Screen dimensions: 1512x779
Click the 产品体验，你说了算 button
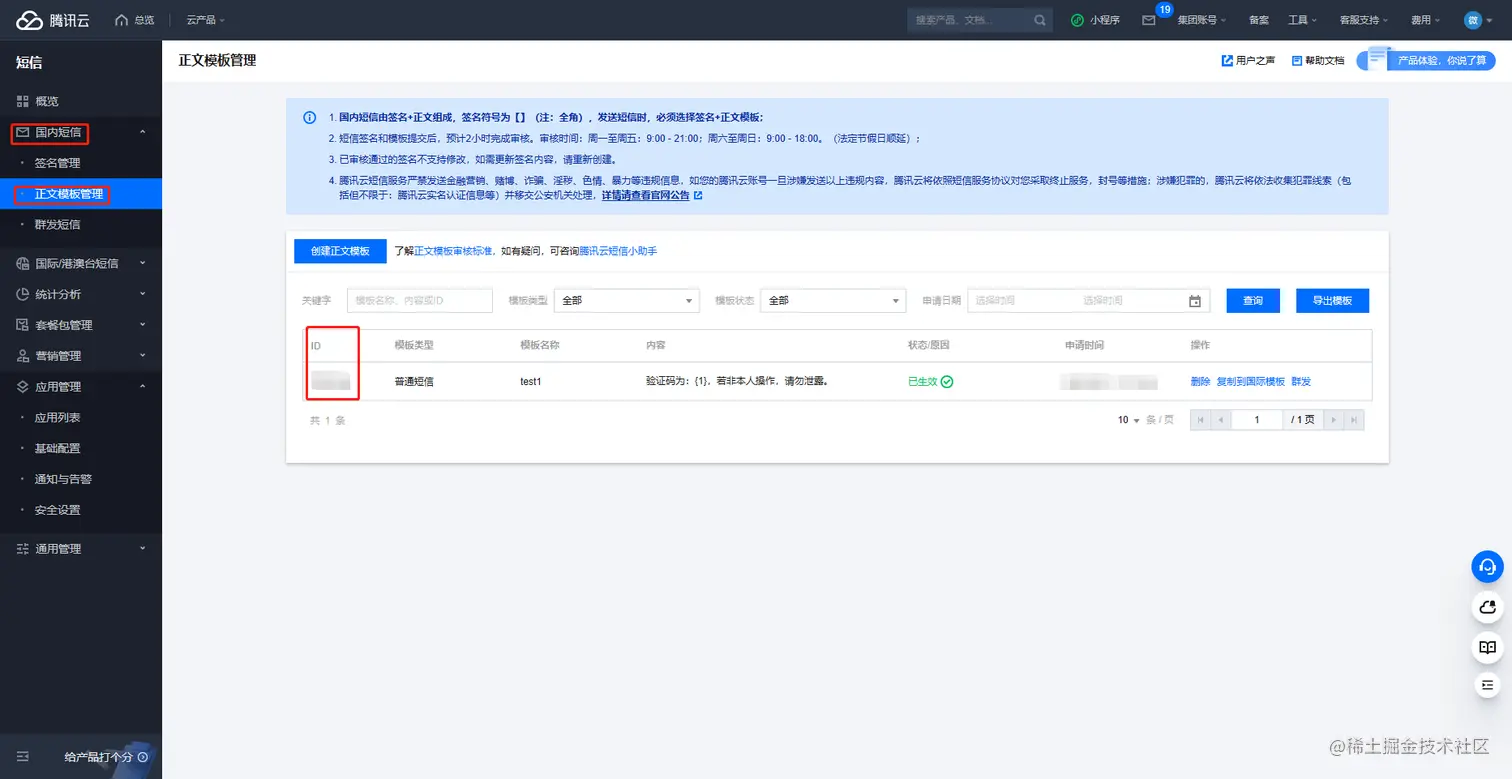pos(1426,61)
